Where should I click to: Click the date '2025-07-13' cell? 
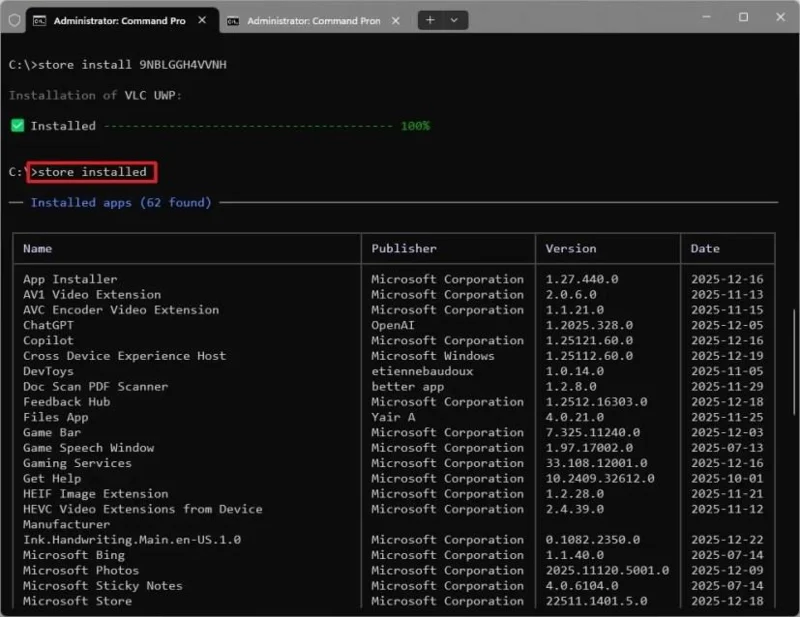pyautogui.click(x=727, y=448)
